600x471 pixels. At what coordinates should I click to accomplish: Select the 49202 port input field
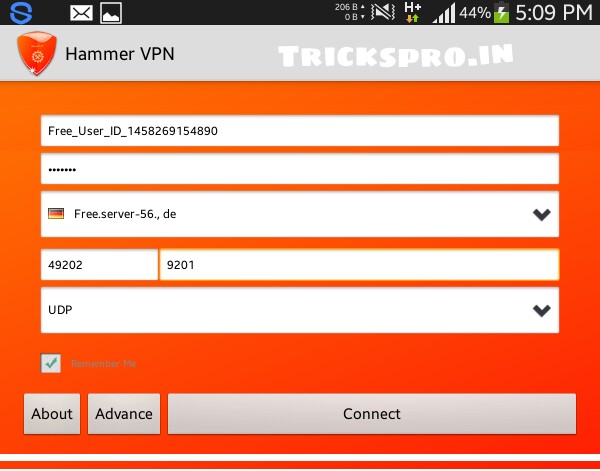(x=99, y=264)
